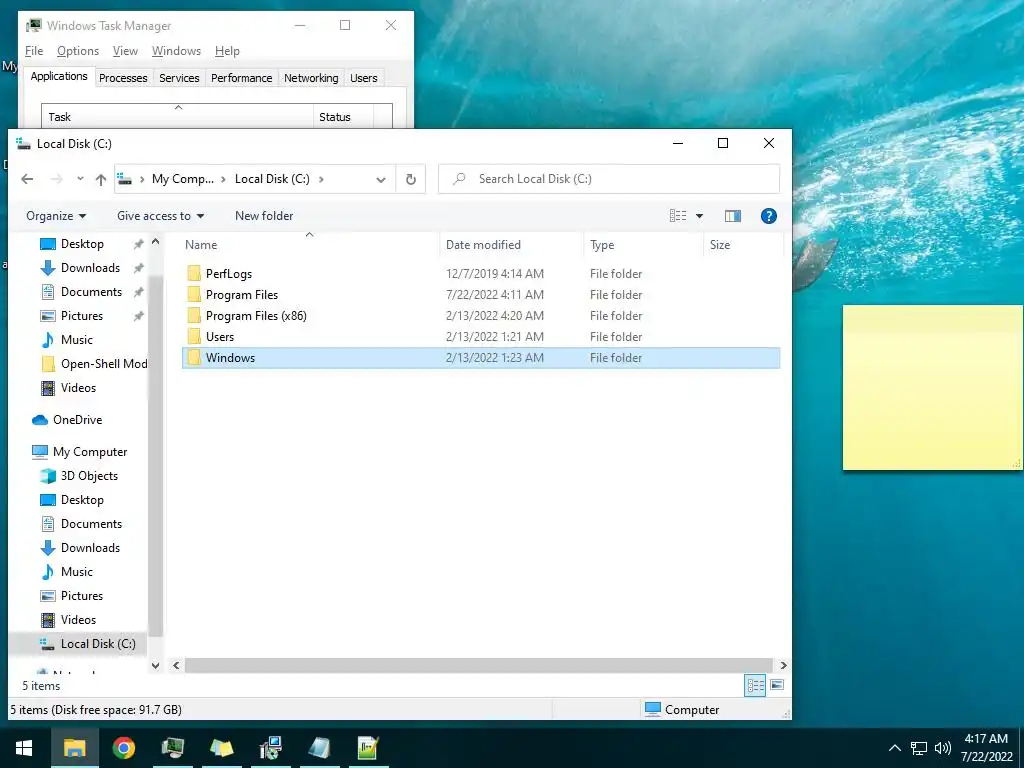Click My Comp... in the address breadcrumb
Screen dimensions: 1024x768
[183, 179]
